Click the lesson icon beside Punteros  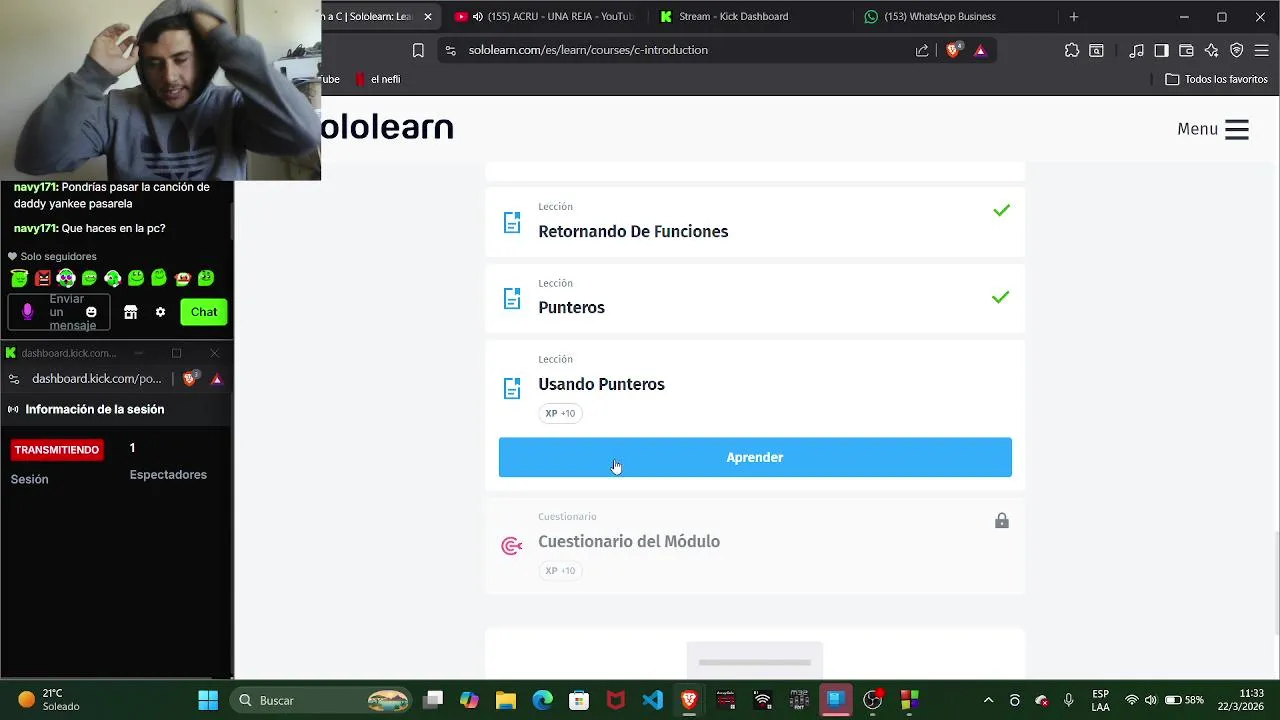pyautogui.click(x=512, y=298)
